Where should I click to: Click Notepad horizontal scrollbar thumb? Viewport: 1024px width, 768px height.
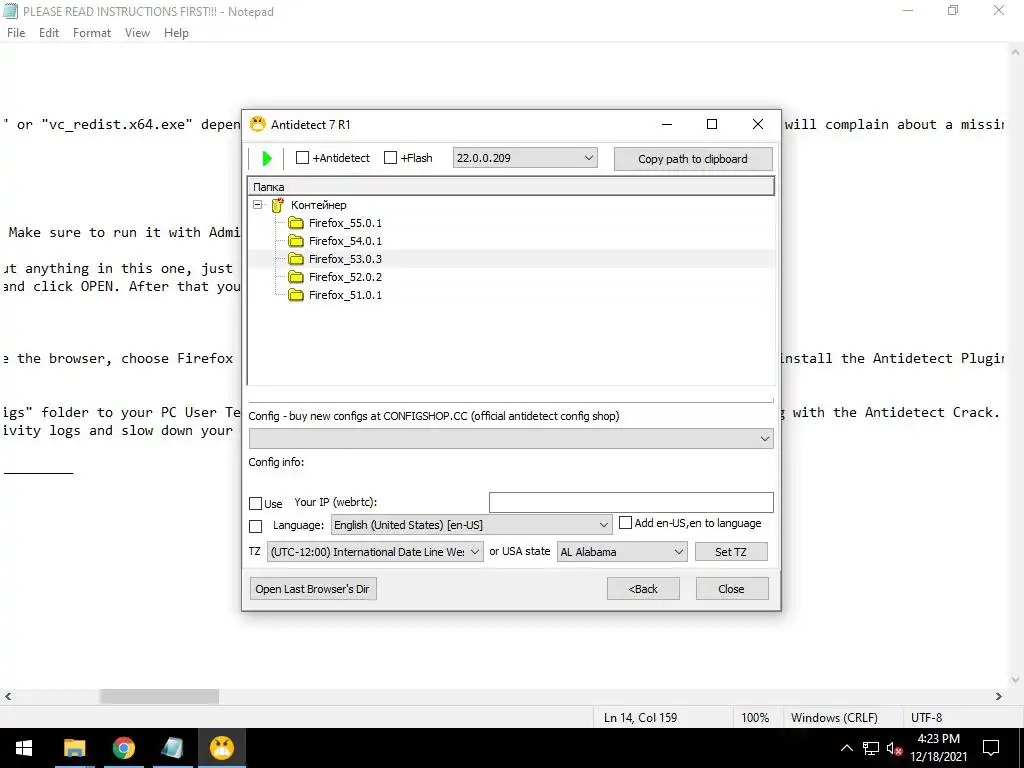159,696
